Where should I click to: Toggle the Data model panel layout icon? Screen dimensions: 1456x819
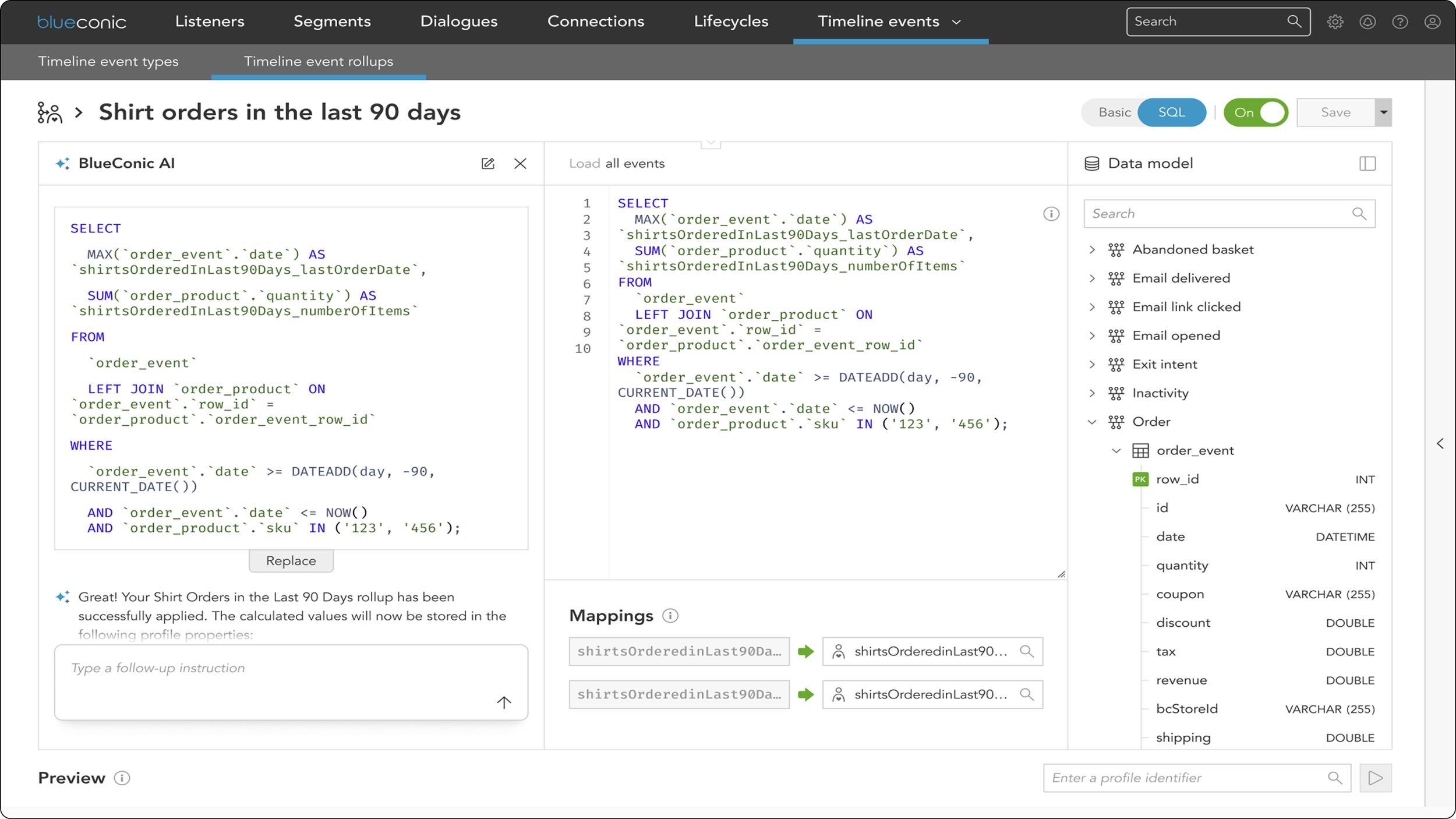1367,164
